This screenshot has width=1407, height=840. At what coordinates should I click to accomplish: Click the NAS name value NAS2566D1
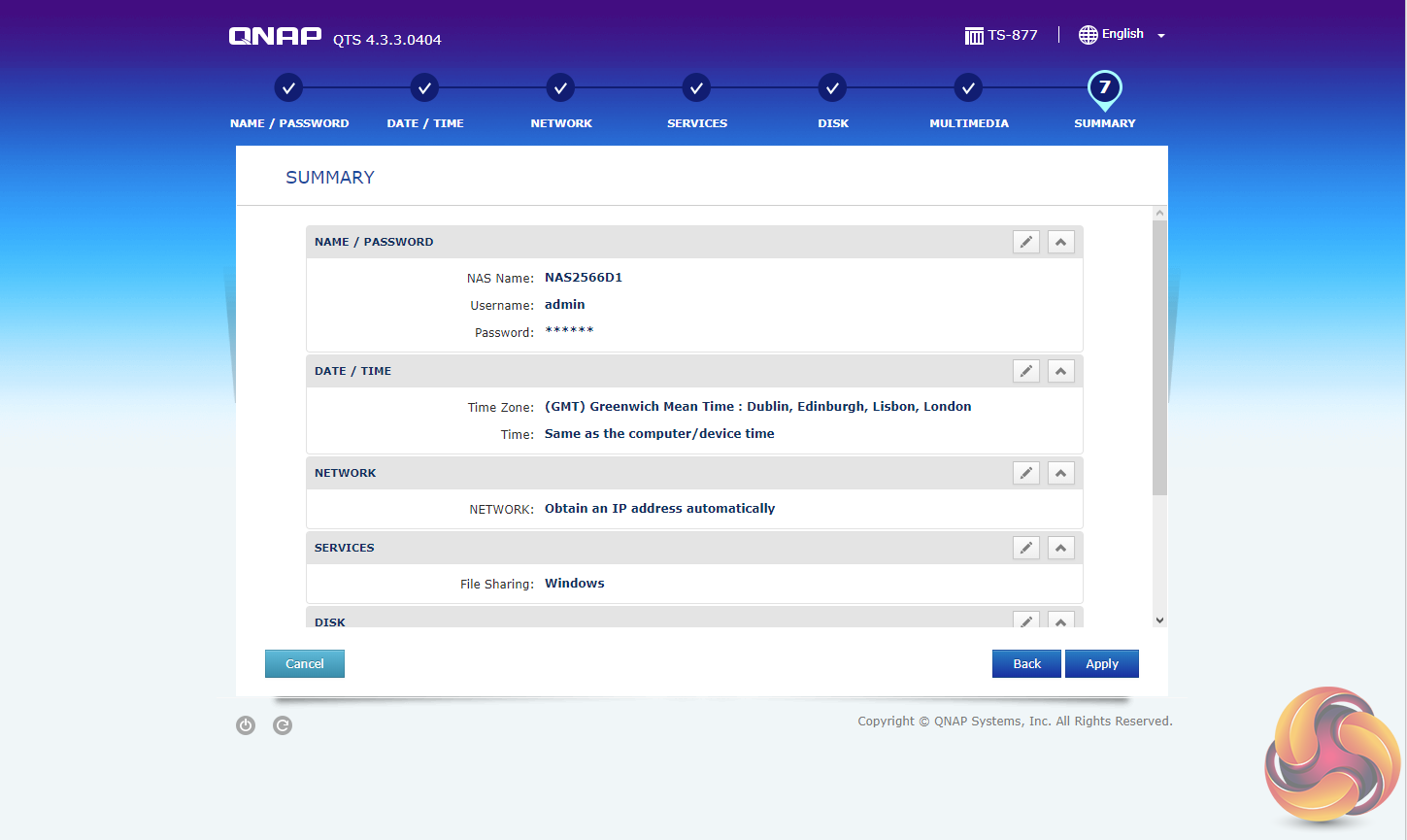(x=584, y=278)
